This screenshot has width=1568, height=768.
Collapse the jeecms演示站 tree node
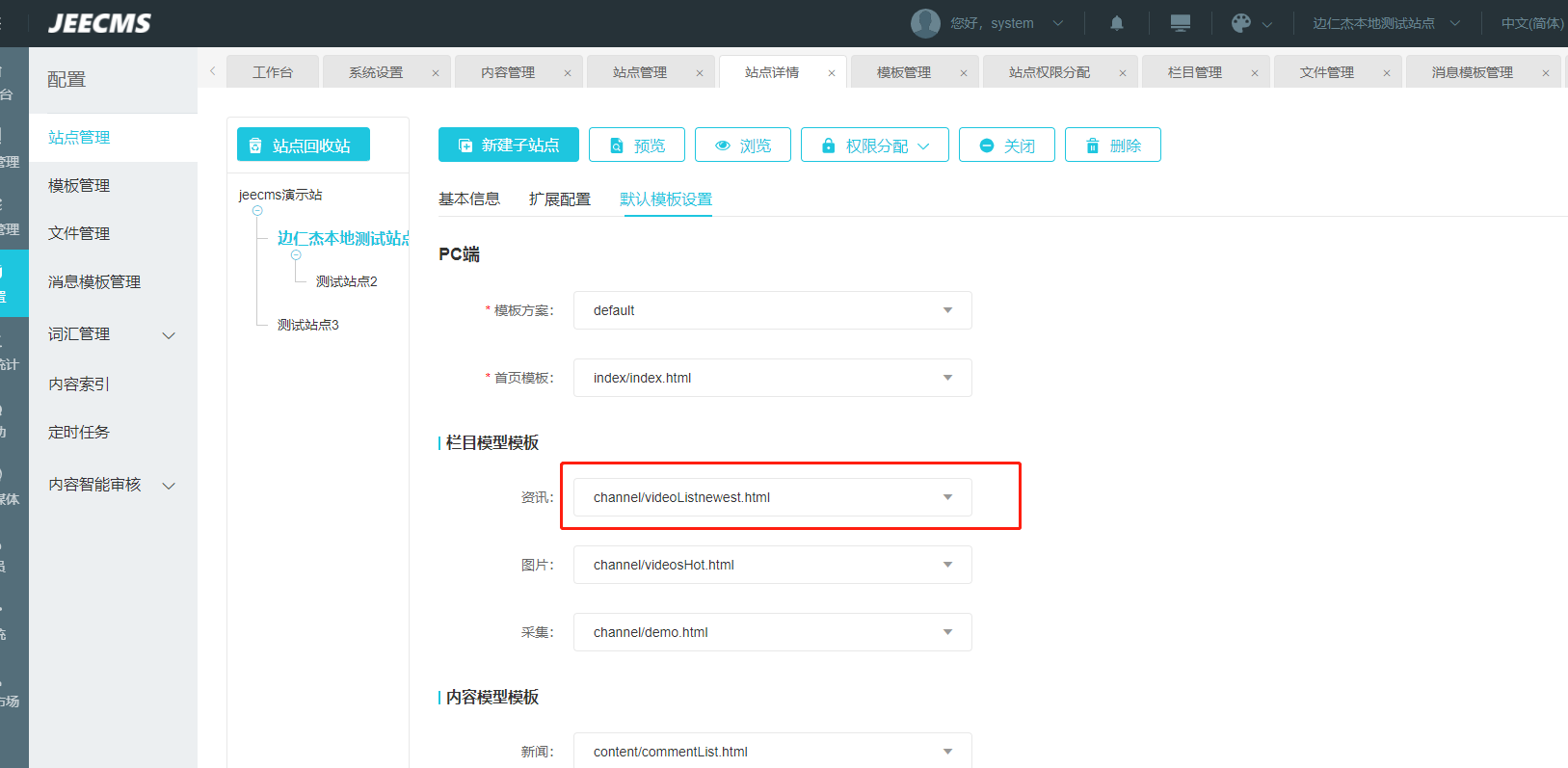[x=257, y=210]
